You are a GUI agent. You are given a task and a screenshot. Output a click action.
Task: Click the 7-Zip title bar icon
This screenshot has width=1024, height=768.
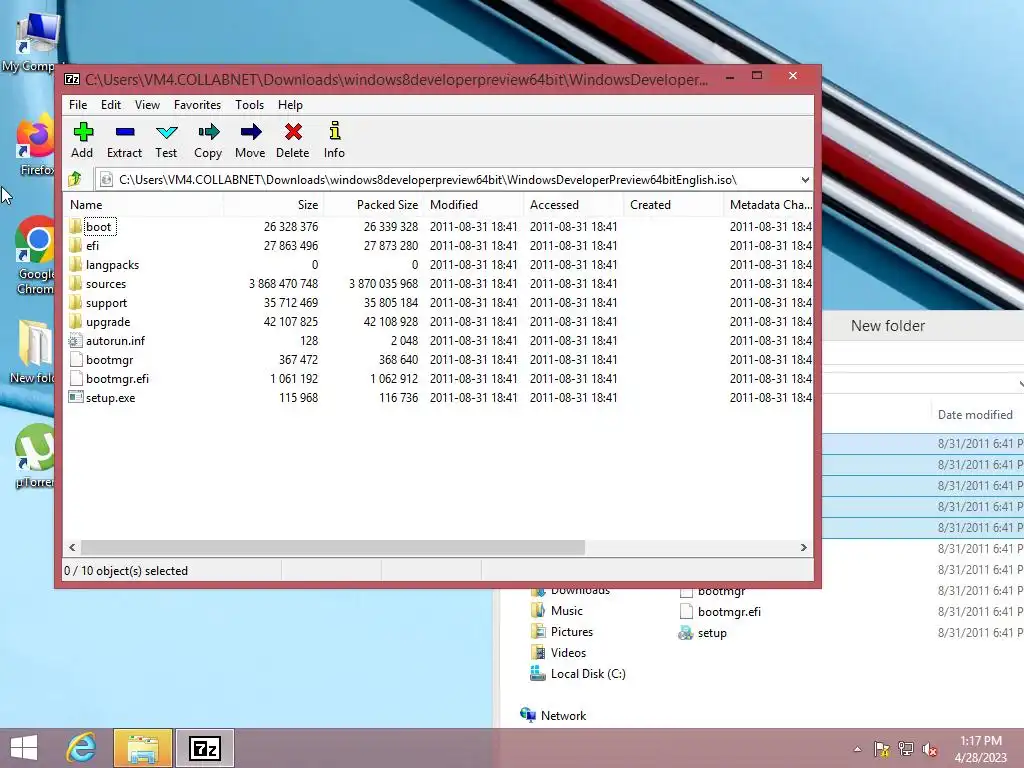[72, 80]
